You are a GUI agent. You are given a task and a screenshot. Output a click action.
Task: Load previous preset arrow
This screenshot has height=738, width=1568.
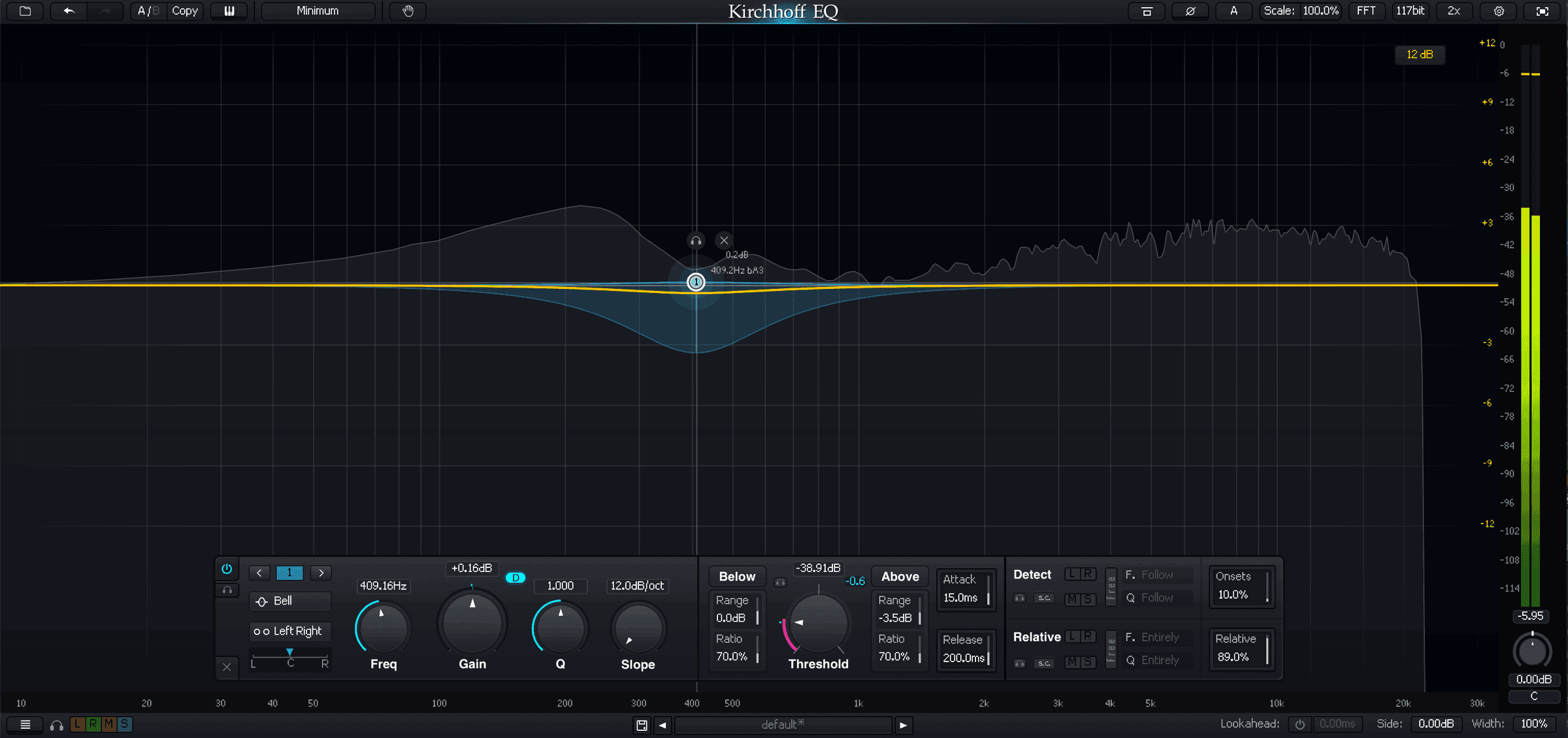pyautogui.click(x=662, y=725)
